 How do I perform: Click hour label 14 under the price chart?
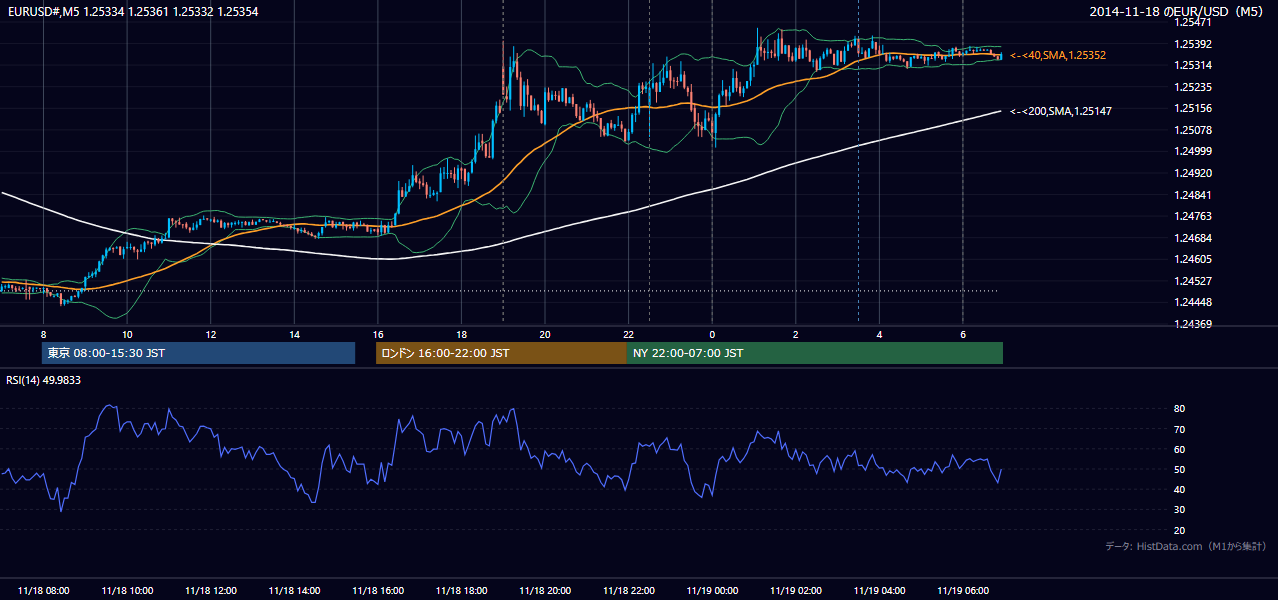coord(294,333)
